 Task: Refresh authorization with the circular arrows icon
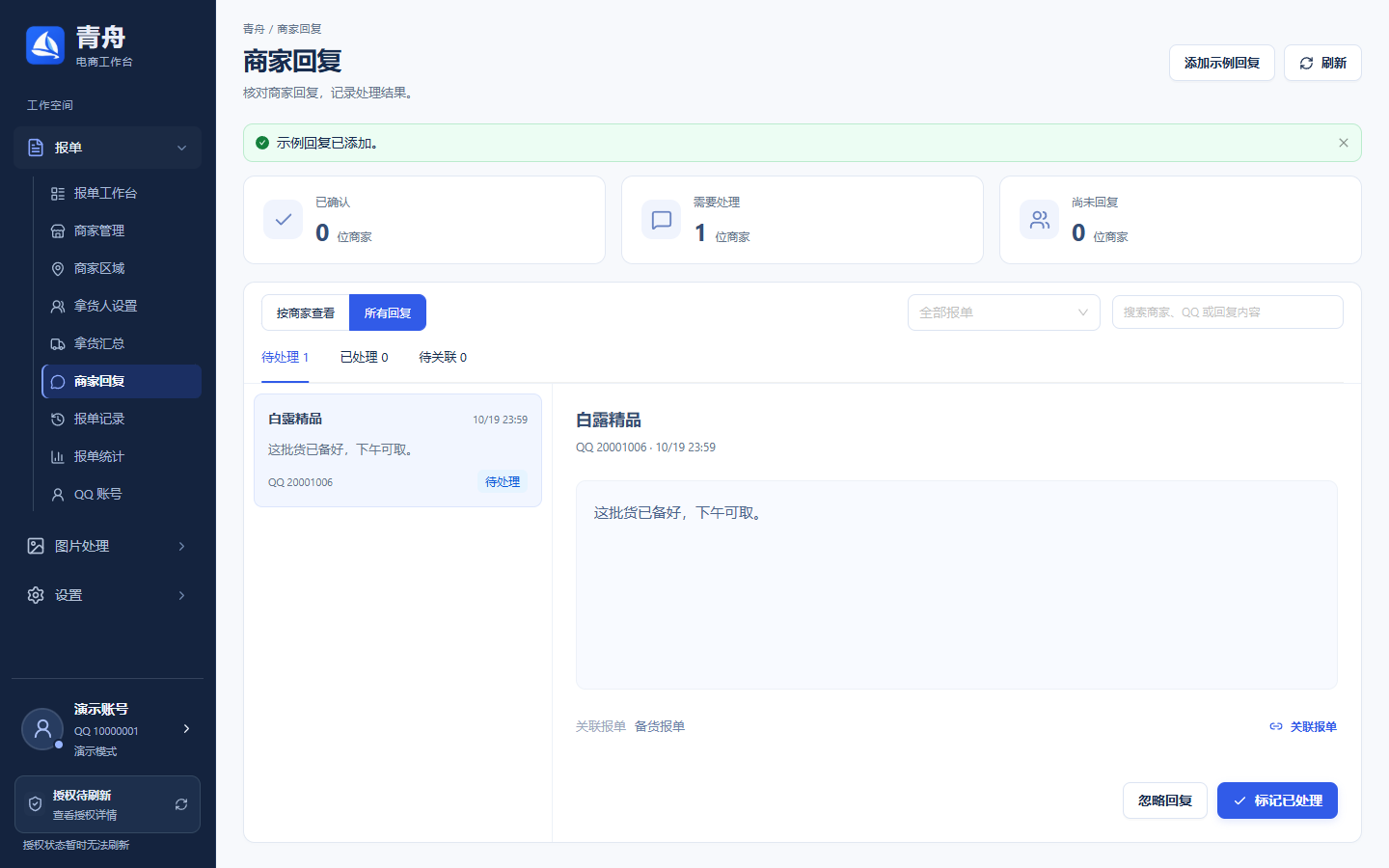coord(181,804)
